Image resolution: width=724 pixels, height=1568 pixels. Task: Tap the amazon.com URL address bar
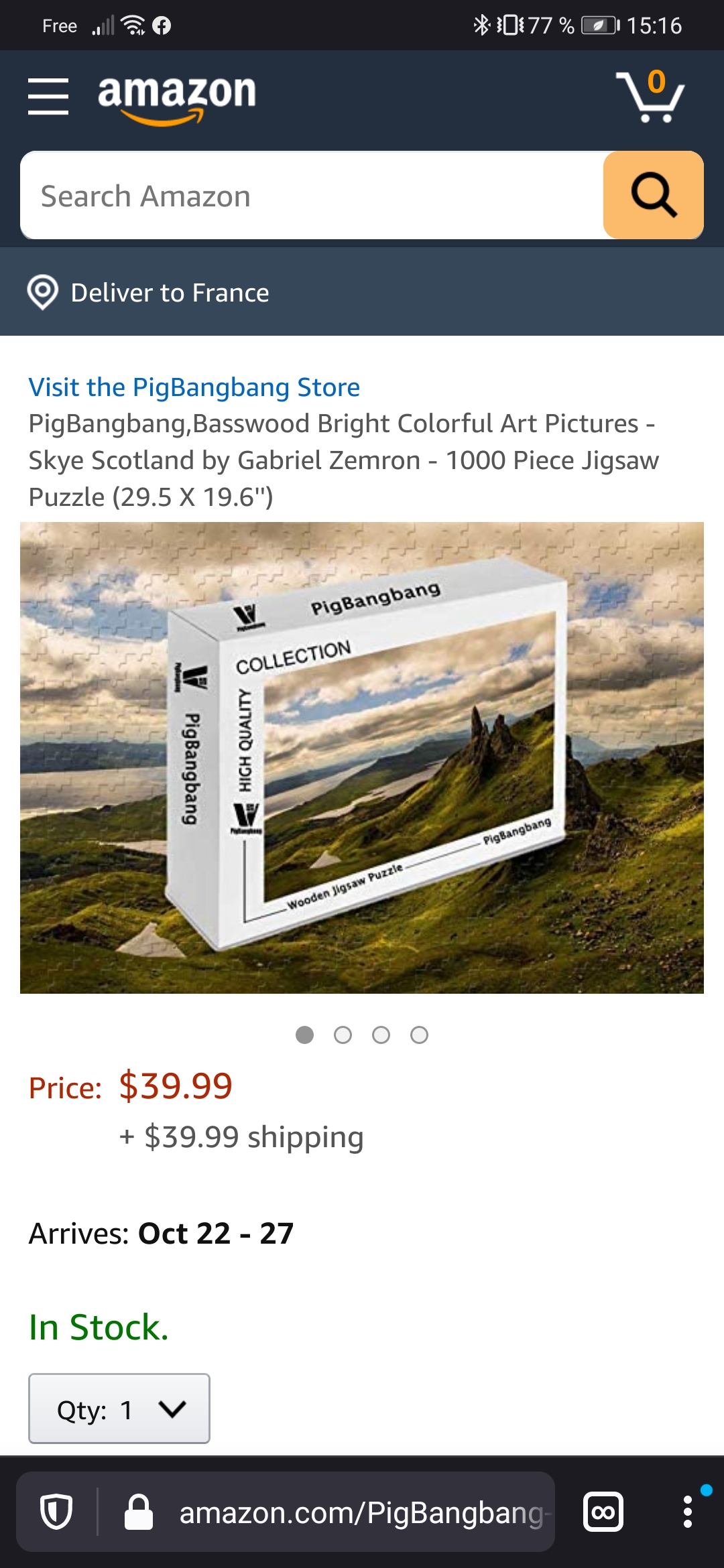click(x=362, y=1512)
